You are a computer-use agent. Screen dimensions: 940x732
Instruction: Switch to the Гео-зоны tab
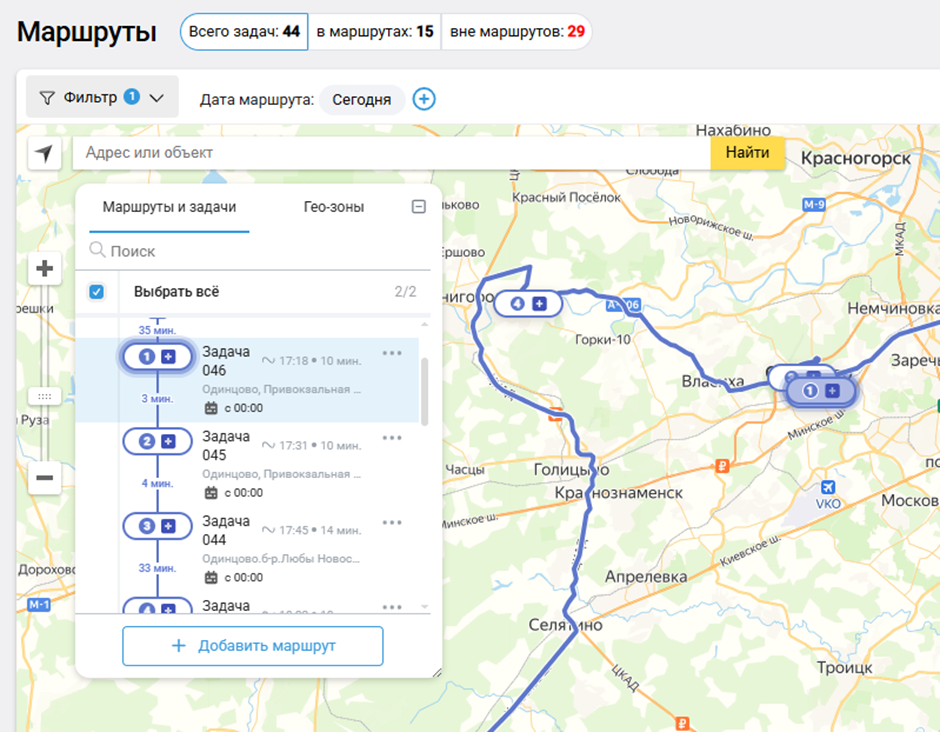(334, 207)
